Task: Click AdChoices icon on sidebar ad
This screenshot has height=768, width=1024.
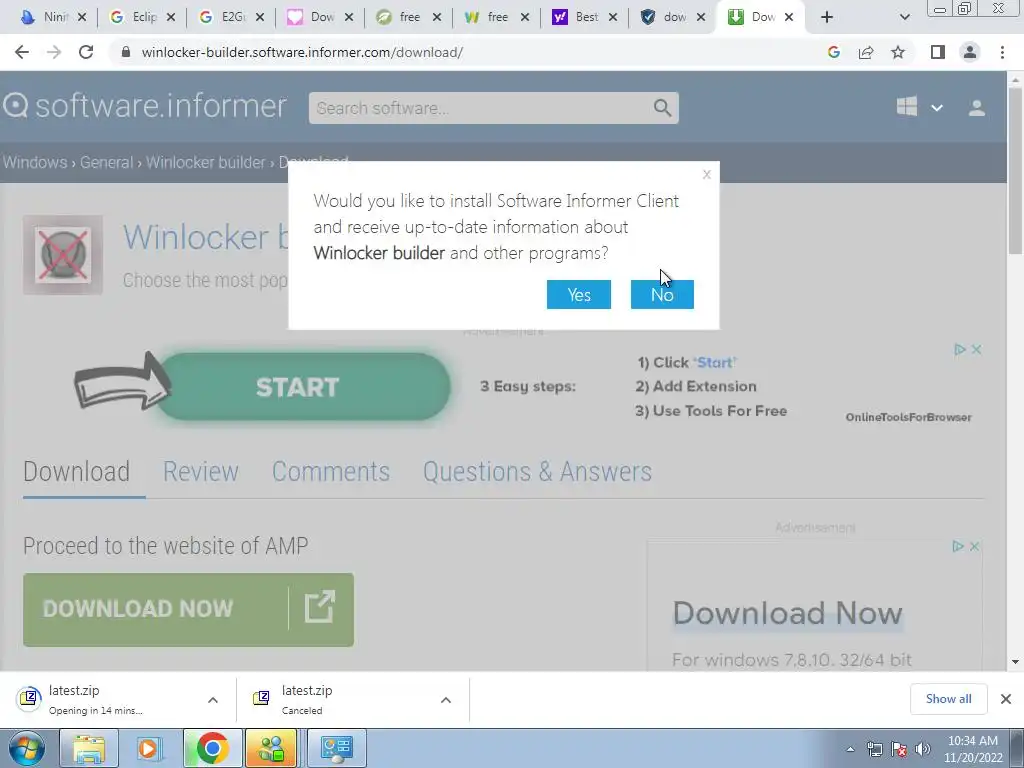Action: [957, 546]
